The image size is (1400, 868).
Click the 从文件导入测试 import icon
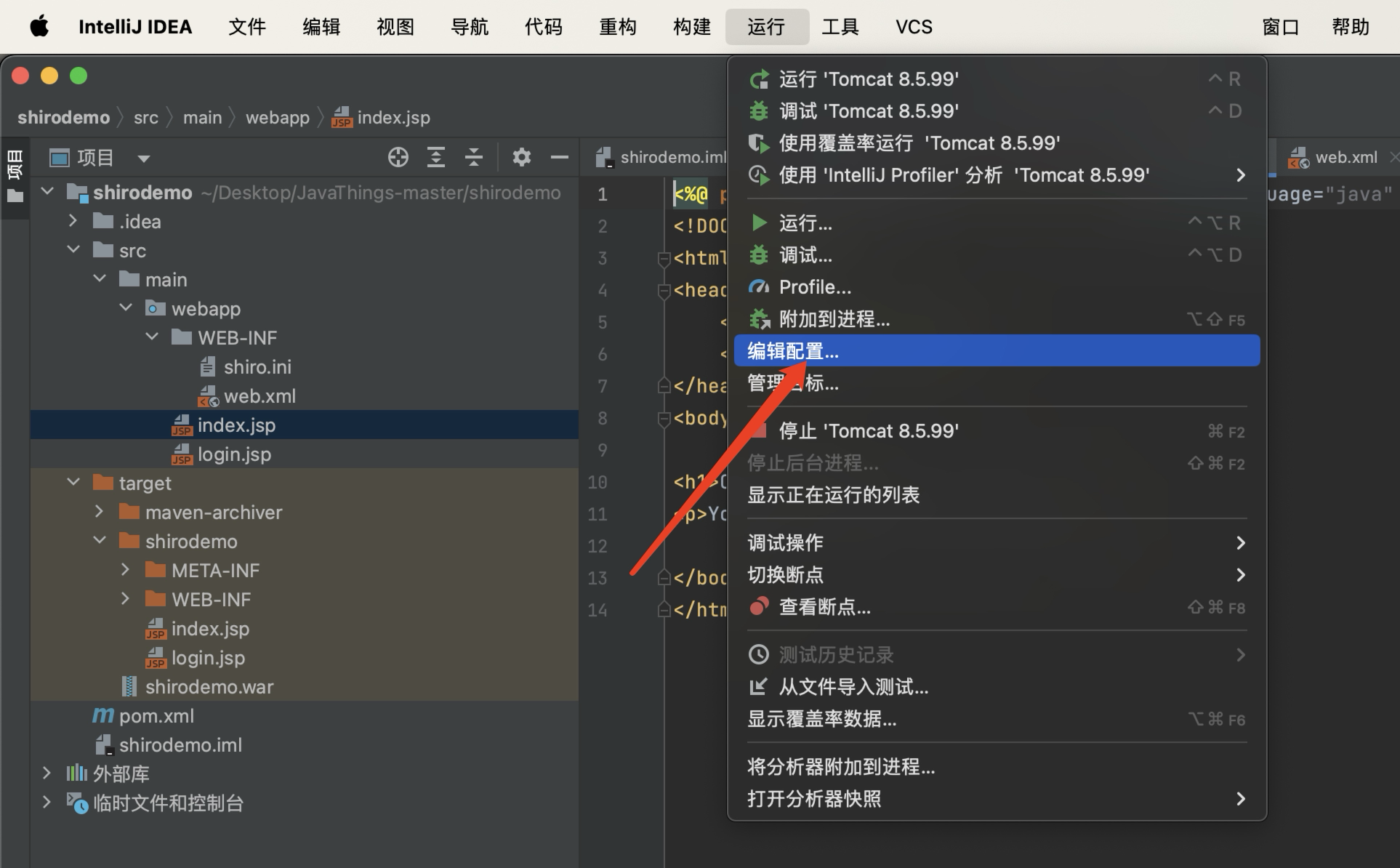coord(759,686)
